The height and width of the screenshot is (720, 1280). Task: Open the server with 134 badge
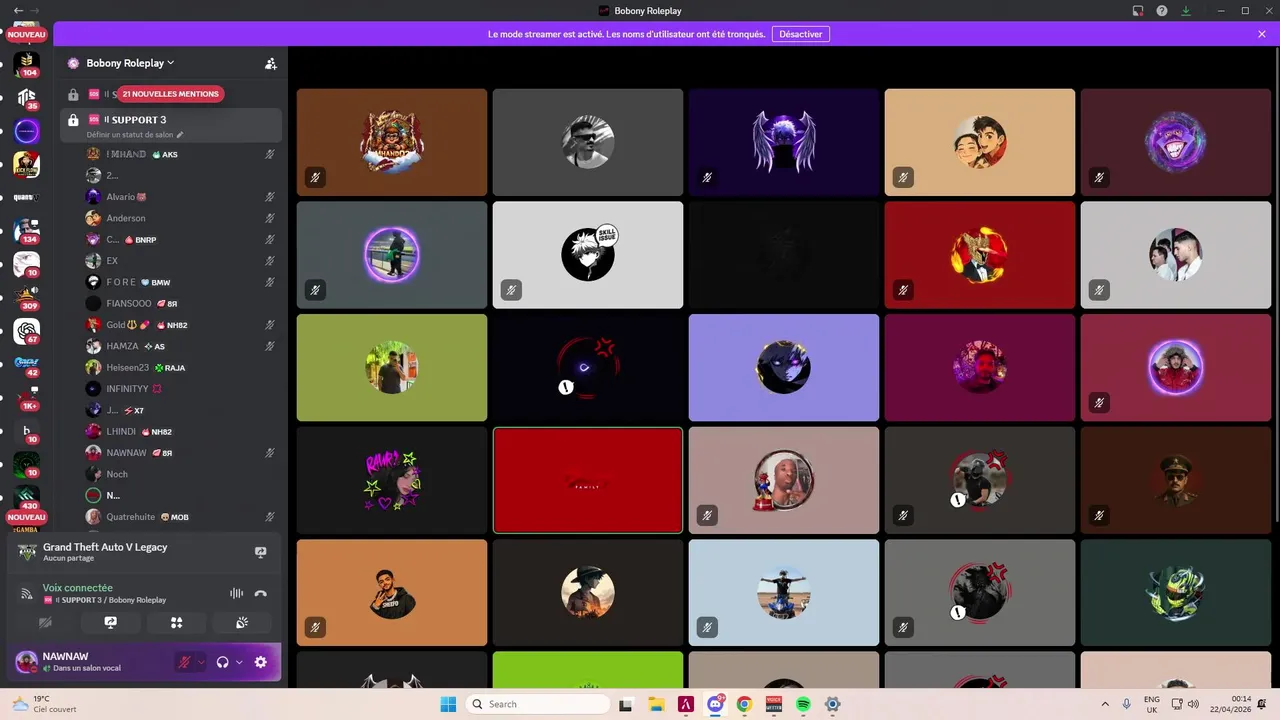[x=27, y=231]
